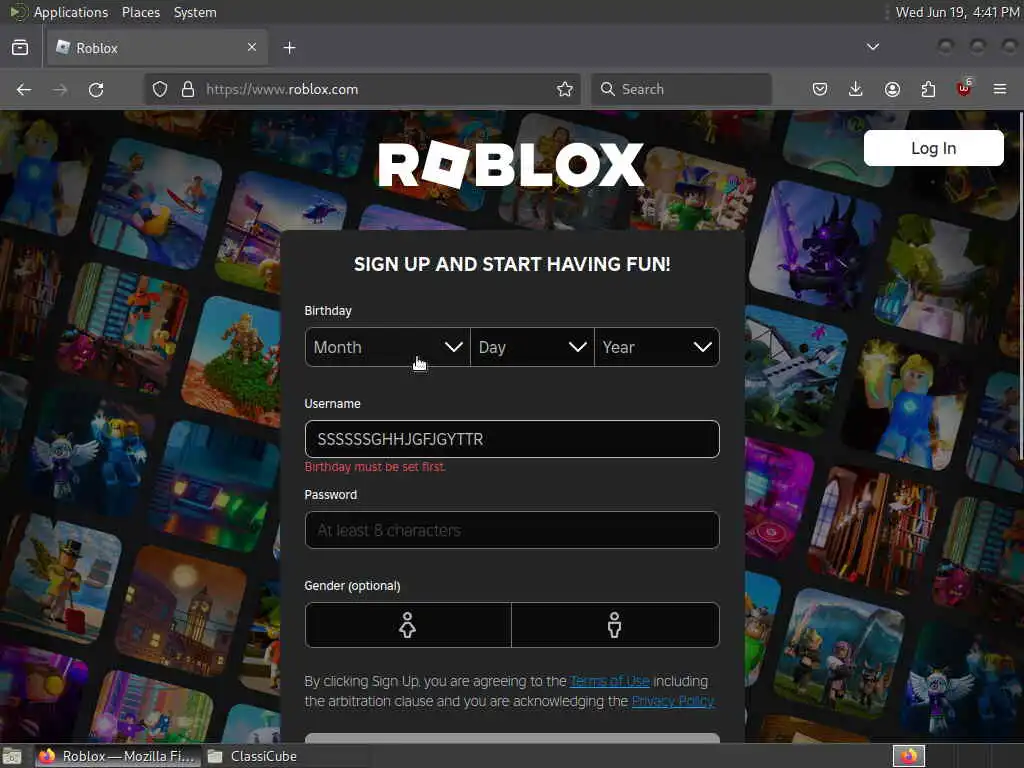Open the Firefox hamburger menu
The image size is (1024, 768).
[x=1000, y=89]
